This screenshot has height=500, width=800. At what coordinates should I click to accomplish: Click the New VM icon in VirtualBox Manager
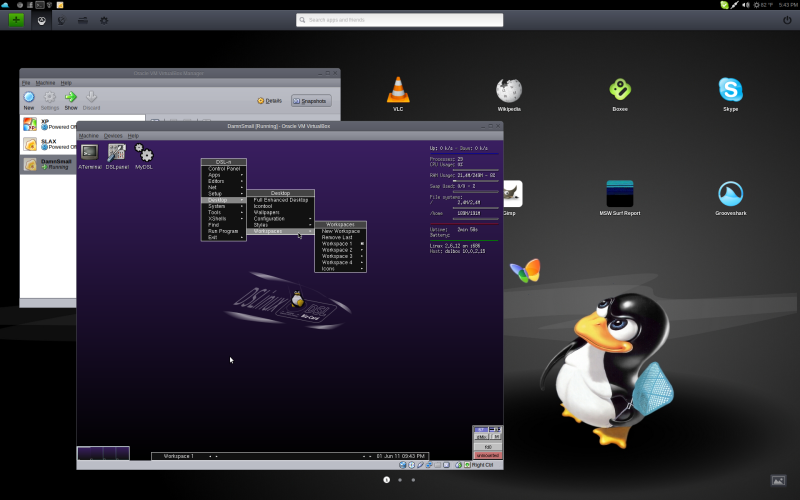(29, 97)
